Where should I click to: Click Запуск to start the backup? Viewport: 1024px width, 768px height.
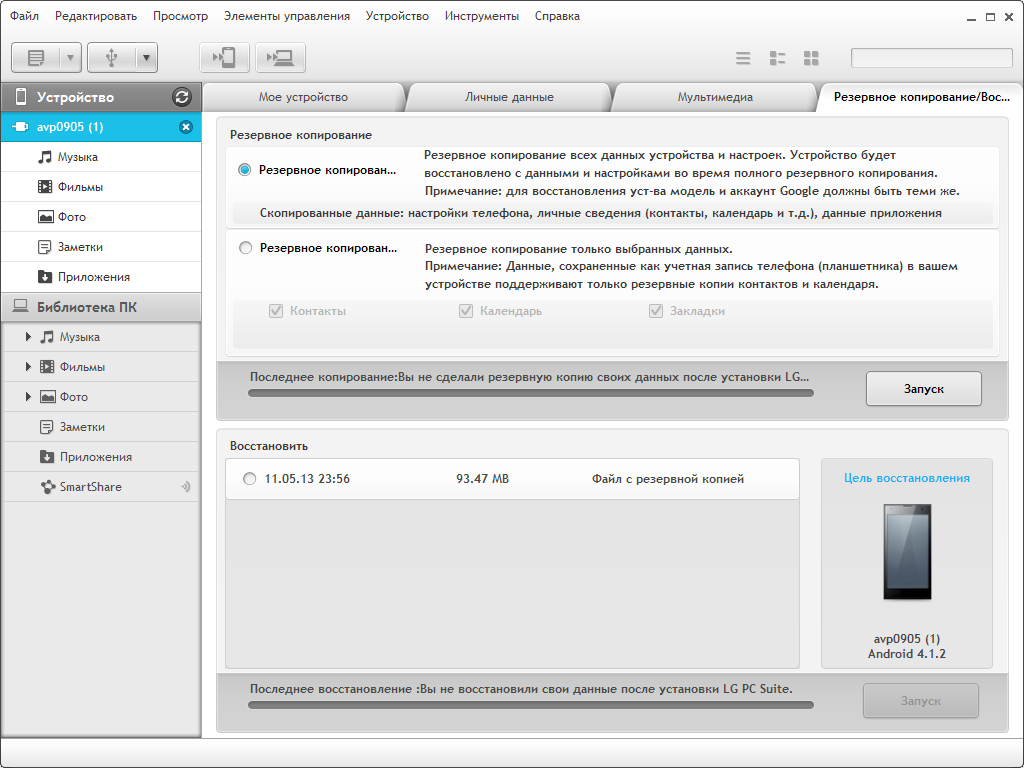pyautogui.click(x=923, y=389)
